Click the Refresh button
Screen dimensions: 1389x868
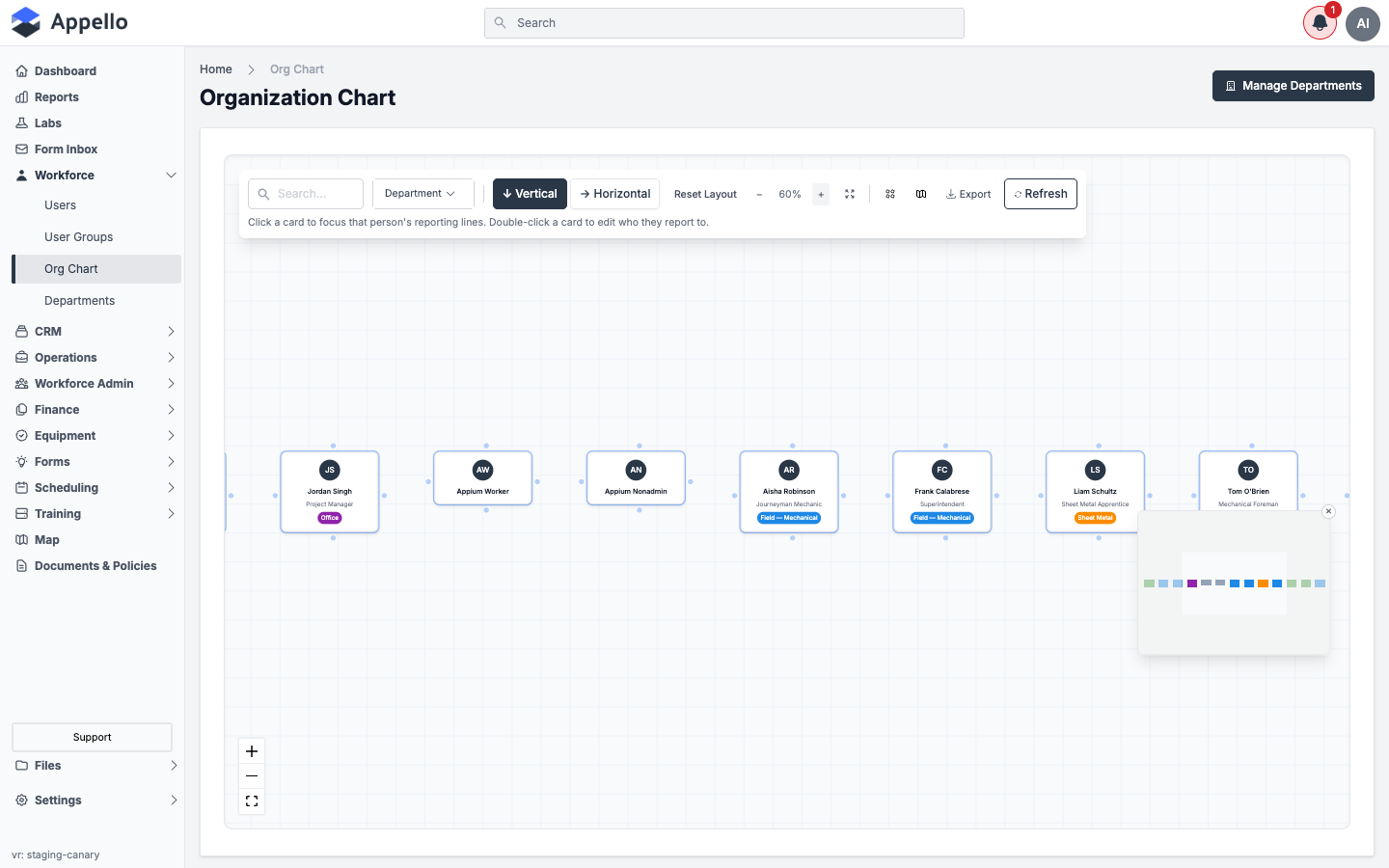pyautogui.click(x=1041, y=194)
